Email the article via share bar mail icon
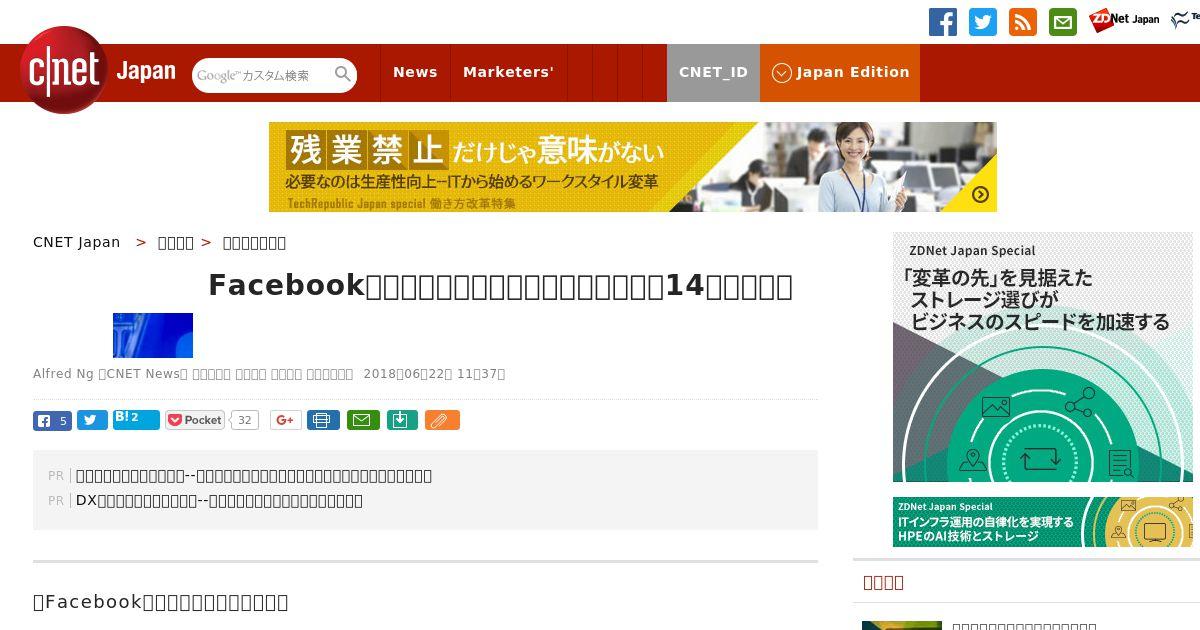 (x=363, y=420)
